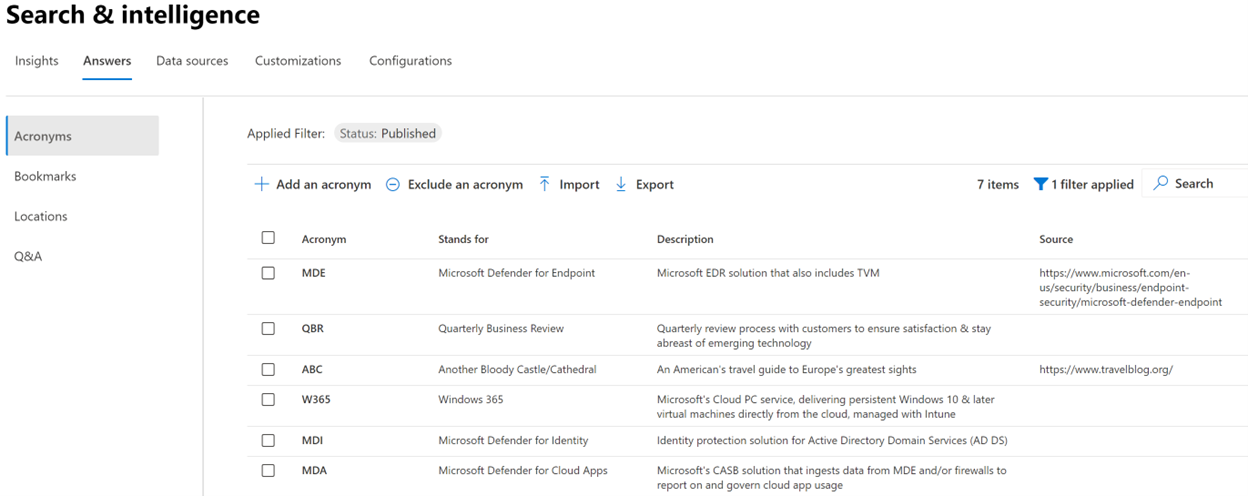Open the Configurations tab

410,61
